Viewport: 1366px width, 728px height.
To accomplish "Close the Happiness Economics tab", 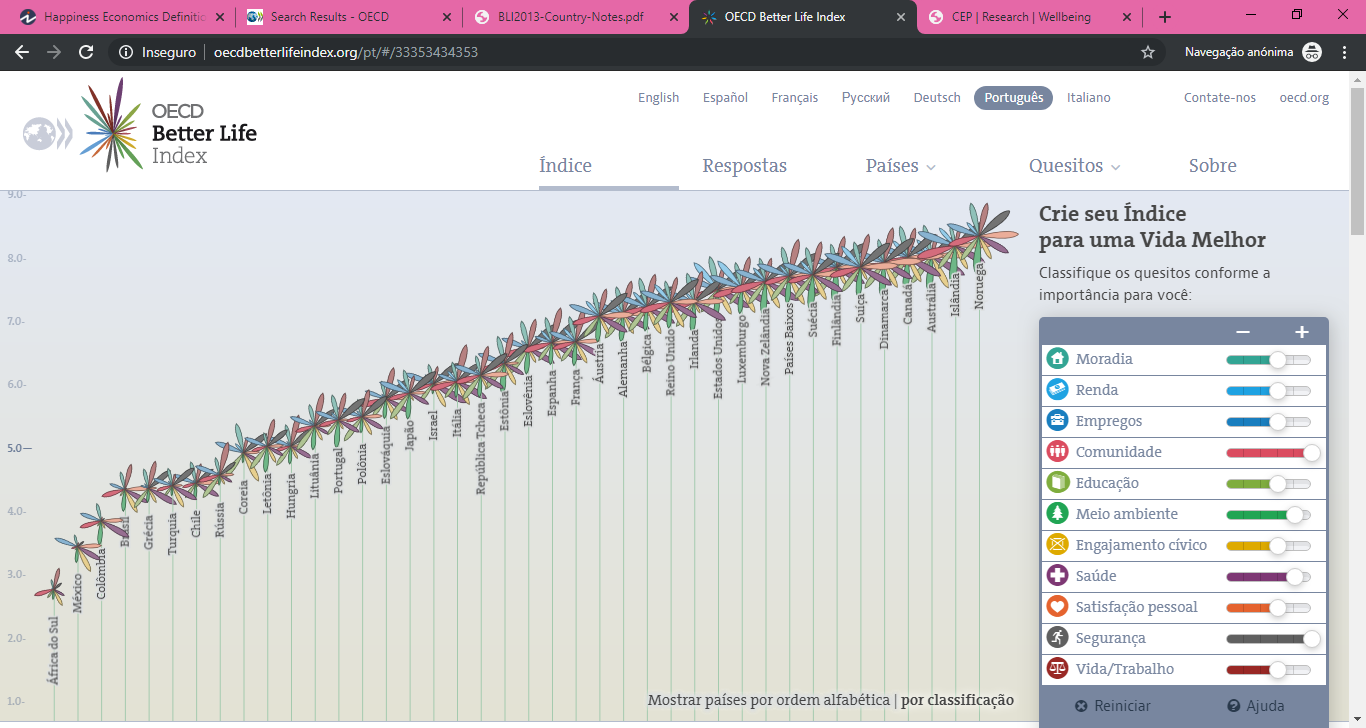I will click(x=220, y=17).
